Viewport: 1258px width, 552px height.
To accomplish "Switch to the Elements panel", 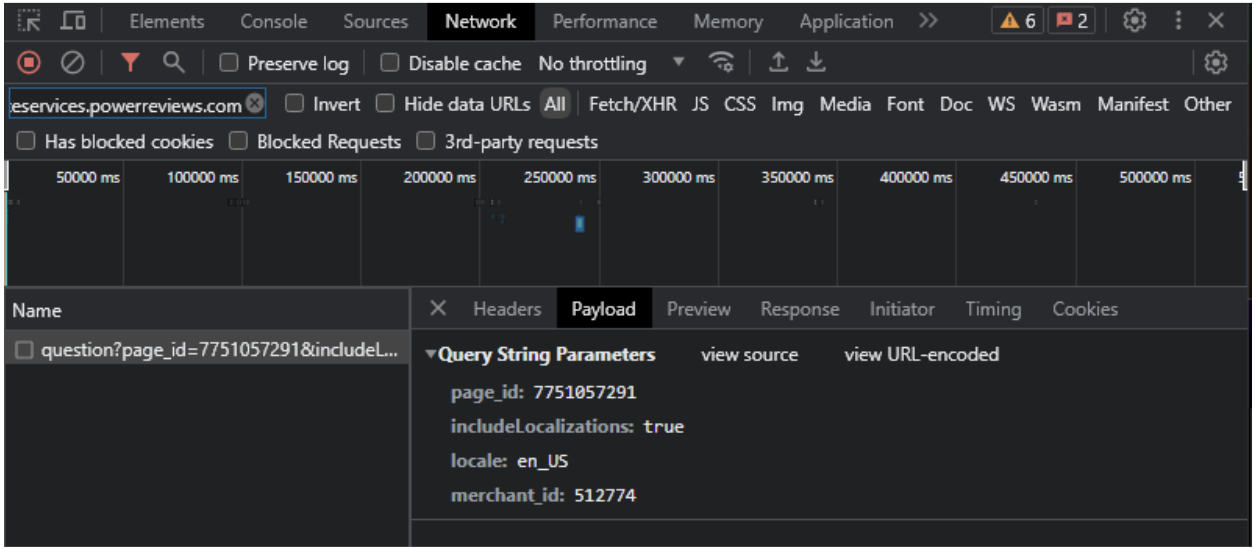I will click(x=167, y=21).
